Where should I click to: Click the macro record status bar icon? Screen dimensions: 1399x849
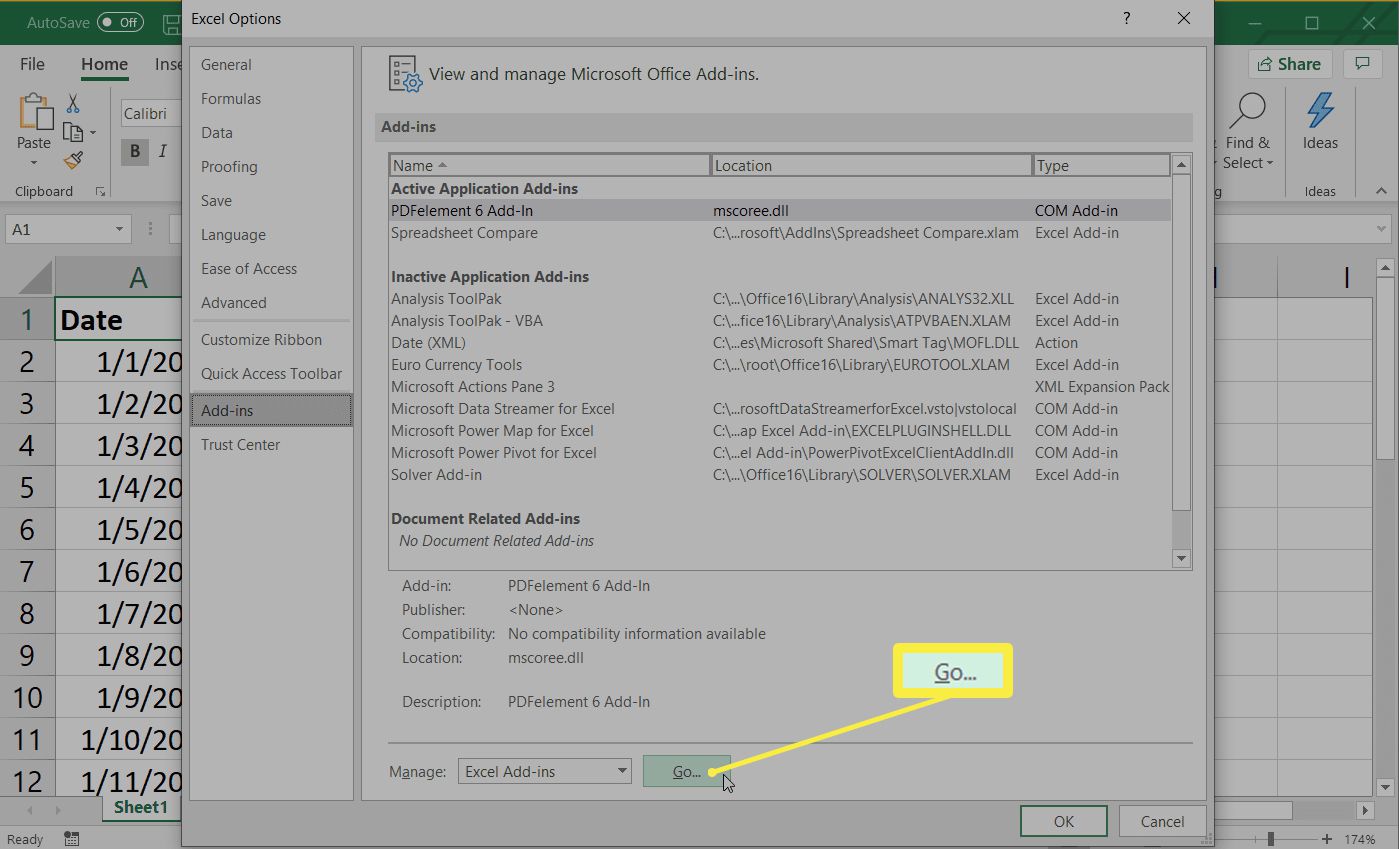(x=71, y=839)
